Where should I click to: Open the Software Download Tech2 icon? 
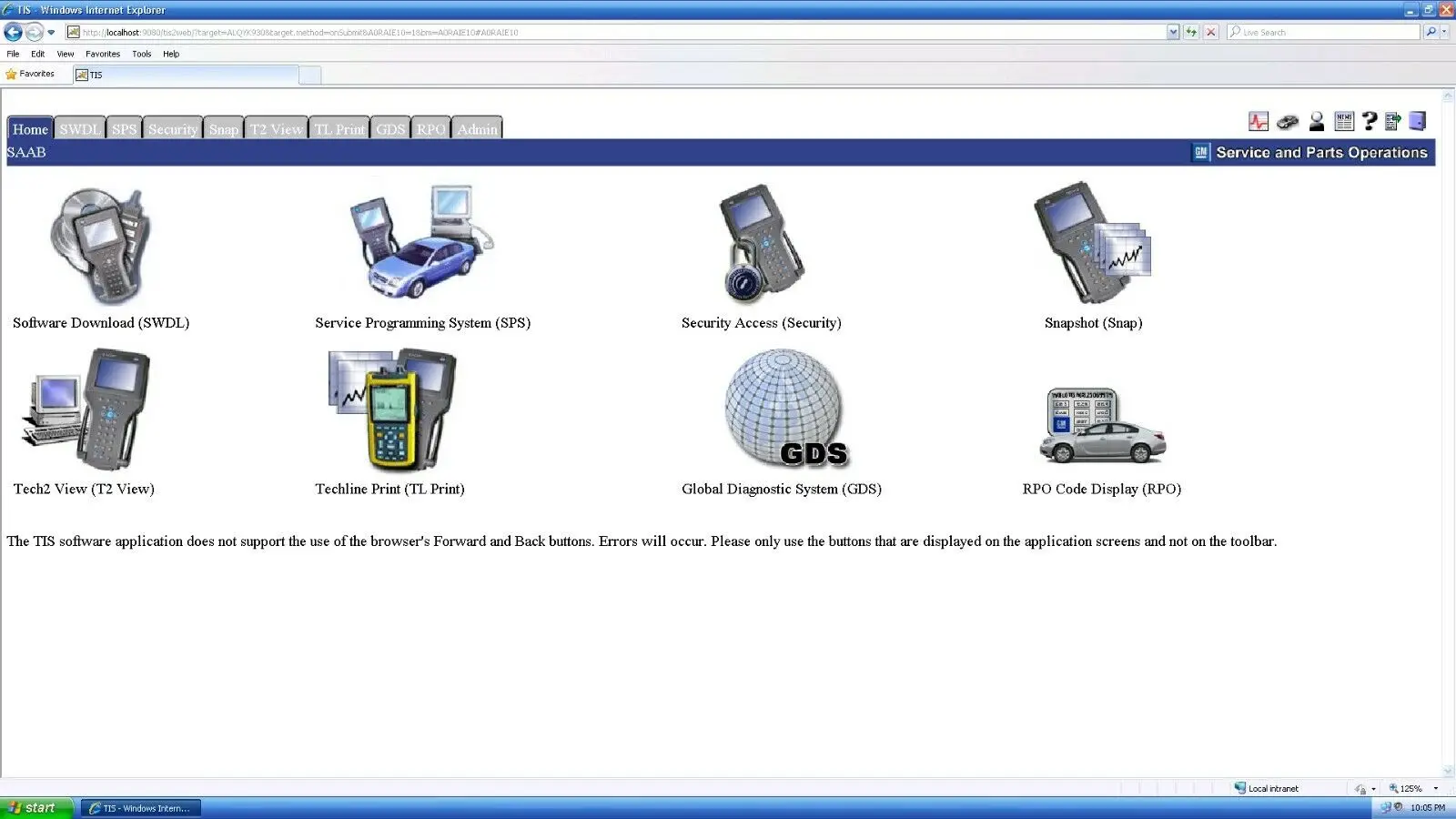pyautogui.click(x=100, y=246)
